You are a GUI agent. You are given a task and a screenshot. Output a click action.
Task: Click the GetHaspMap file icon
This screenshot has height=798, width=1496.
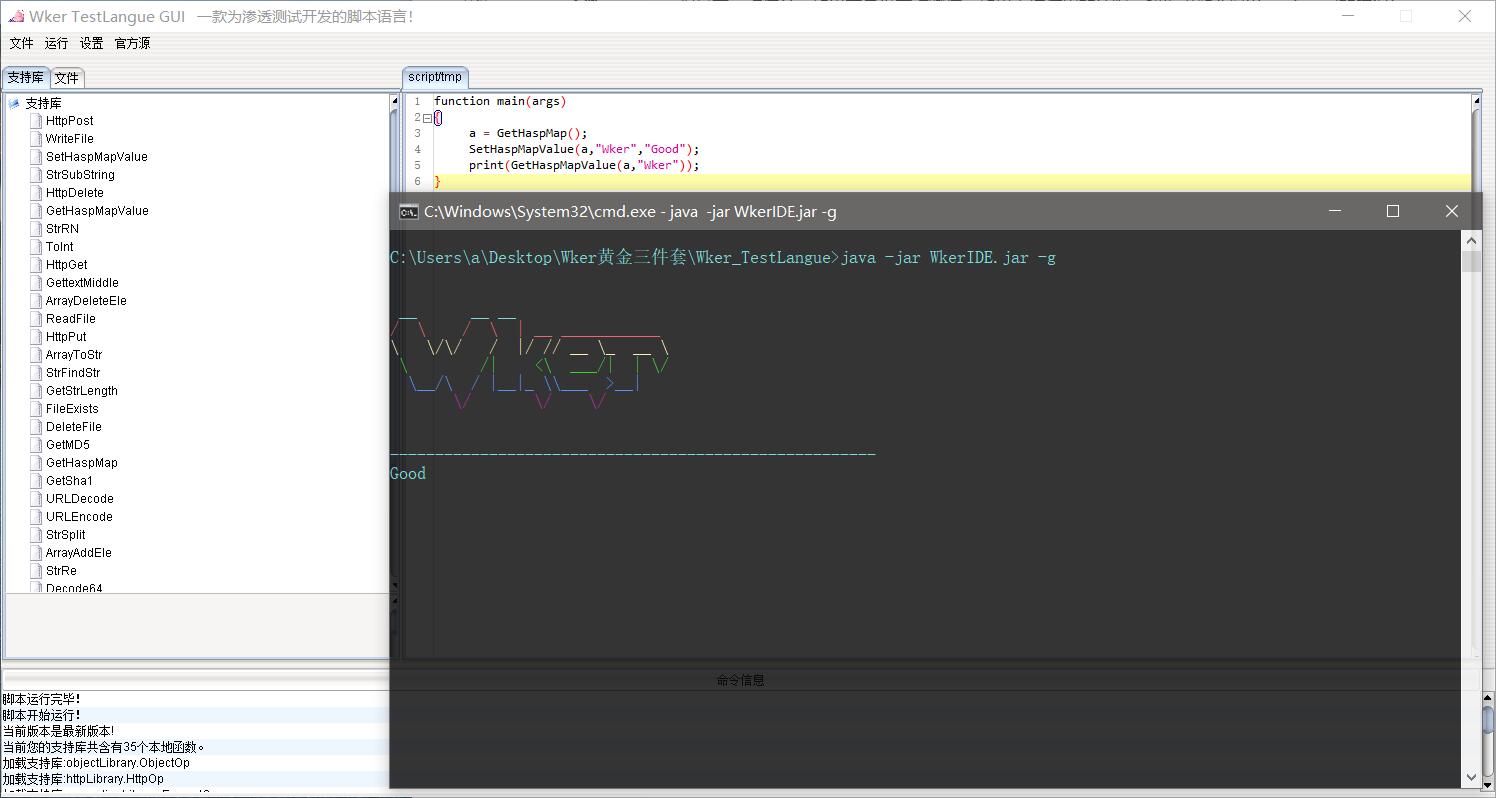pos(36,463)
